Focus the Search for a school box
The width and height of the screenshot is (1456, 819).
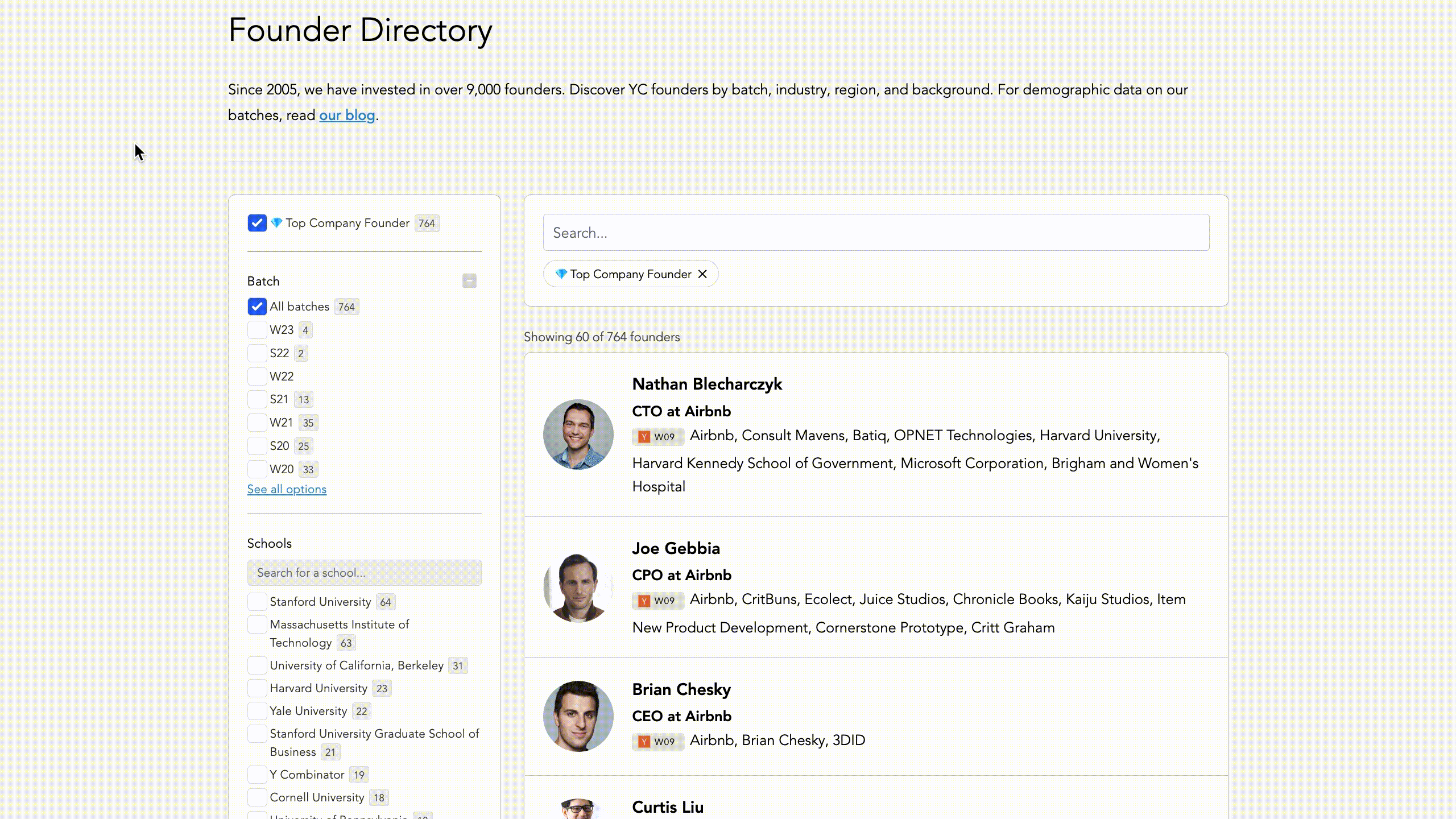364,573
